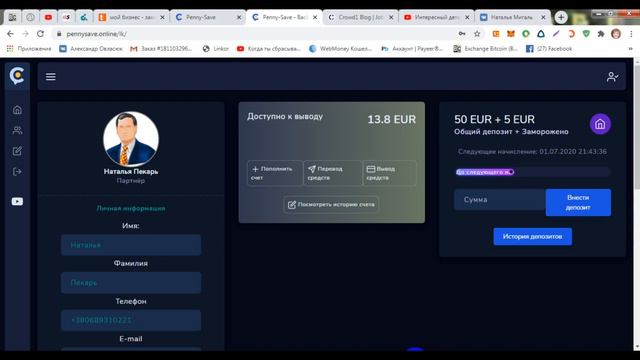Click 'Внести депозит' button
Viewport: 640px width, 360px height.
coord(578,202)
